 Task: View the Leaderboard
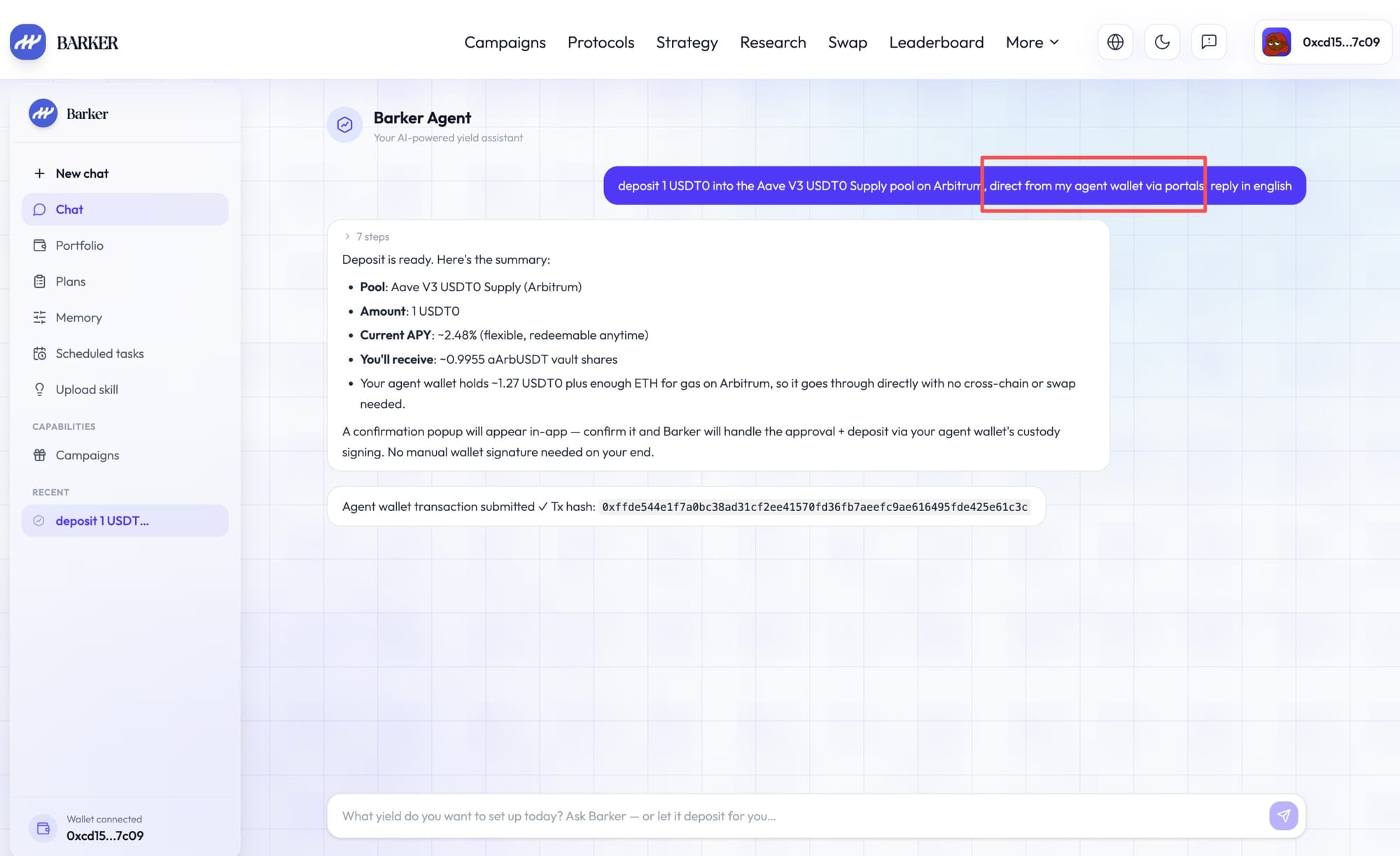pyautogui.click(x=936, y=42)
